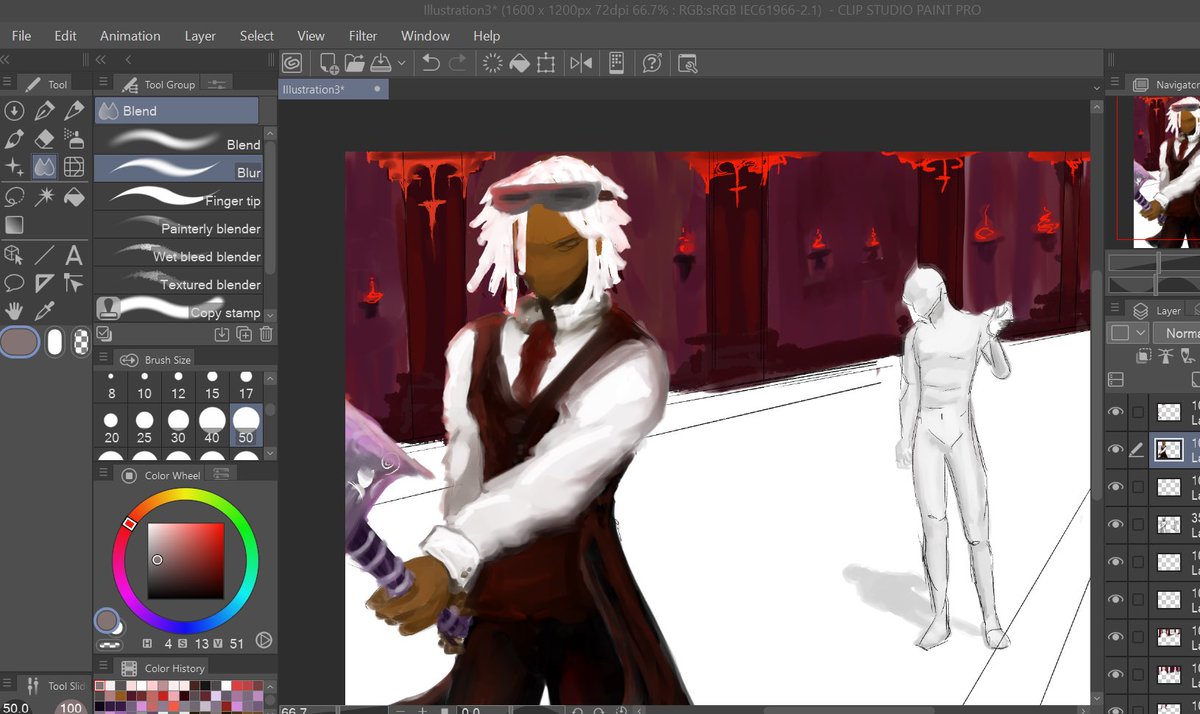The height and width of the screenshot is (714, 1200).
Task: Click the Navigator preview thumbnail
Action: (1166, 172)
